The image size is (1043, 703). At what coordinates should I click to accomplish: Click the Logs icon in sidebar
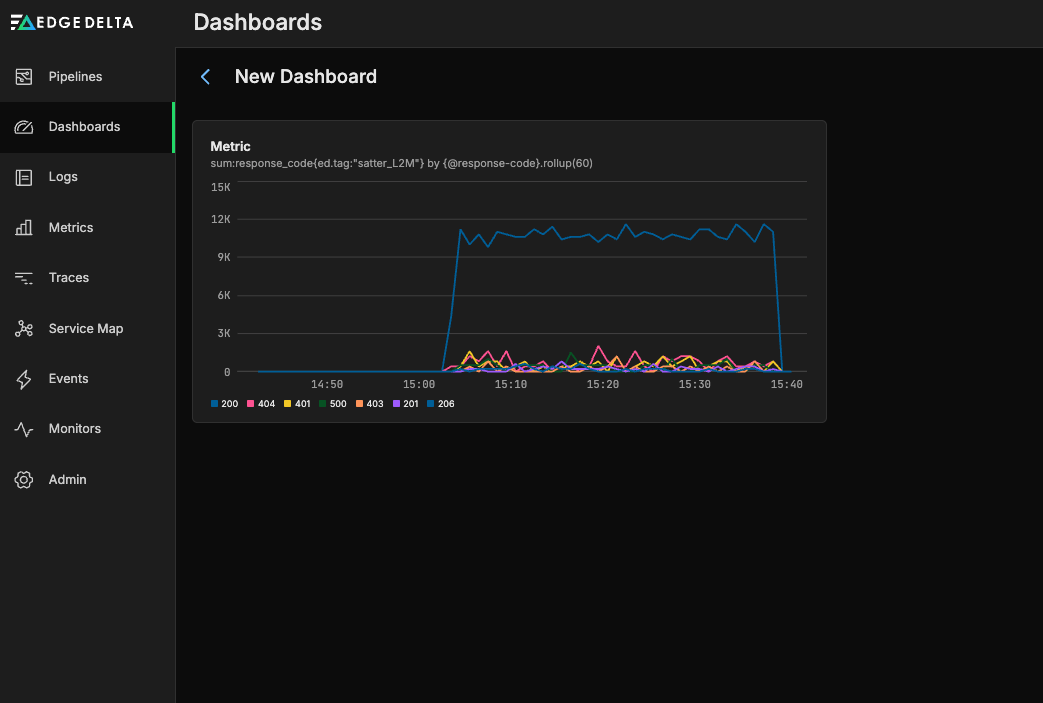24,177
